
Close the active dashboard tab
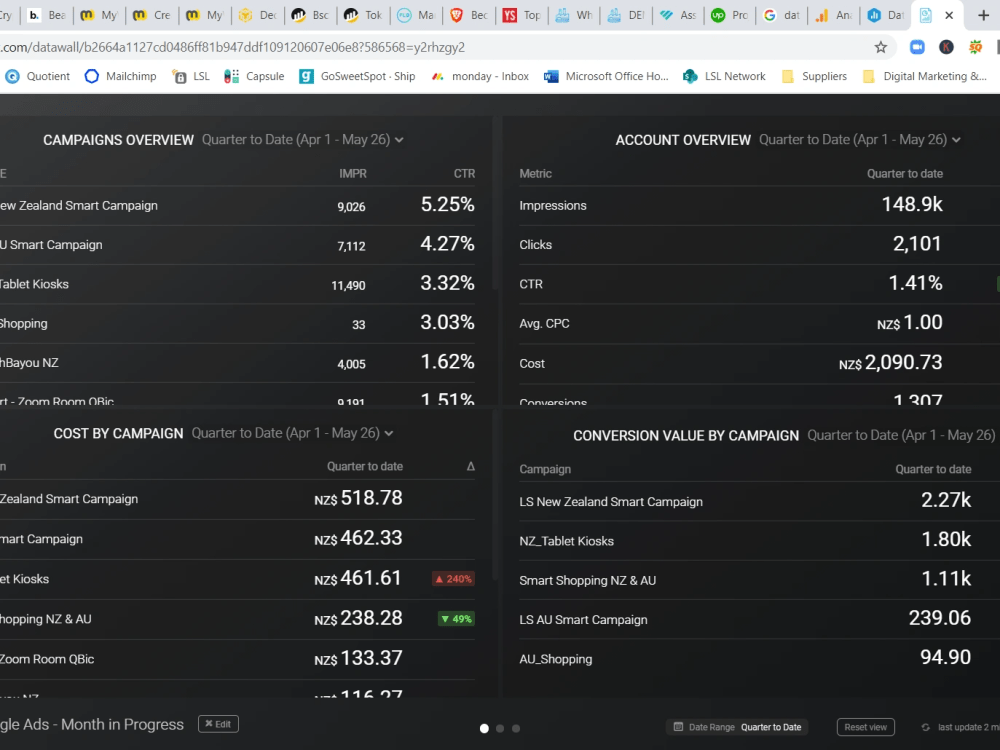(x=949, y=15)
